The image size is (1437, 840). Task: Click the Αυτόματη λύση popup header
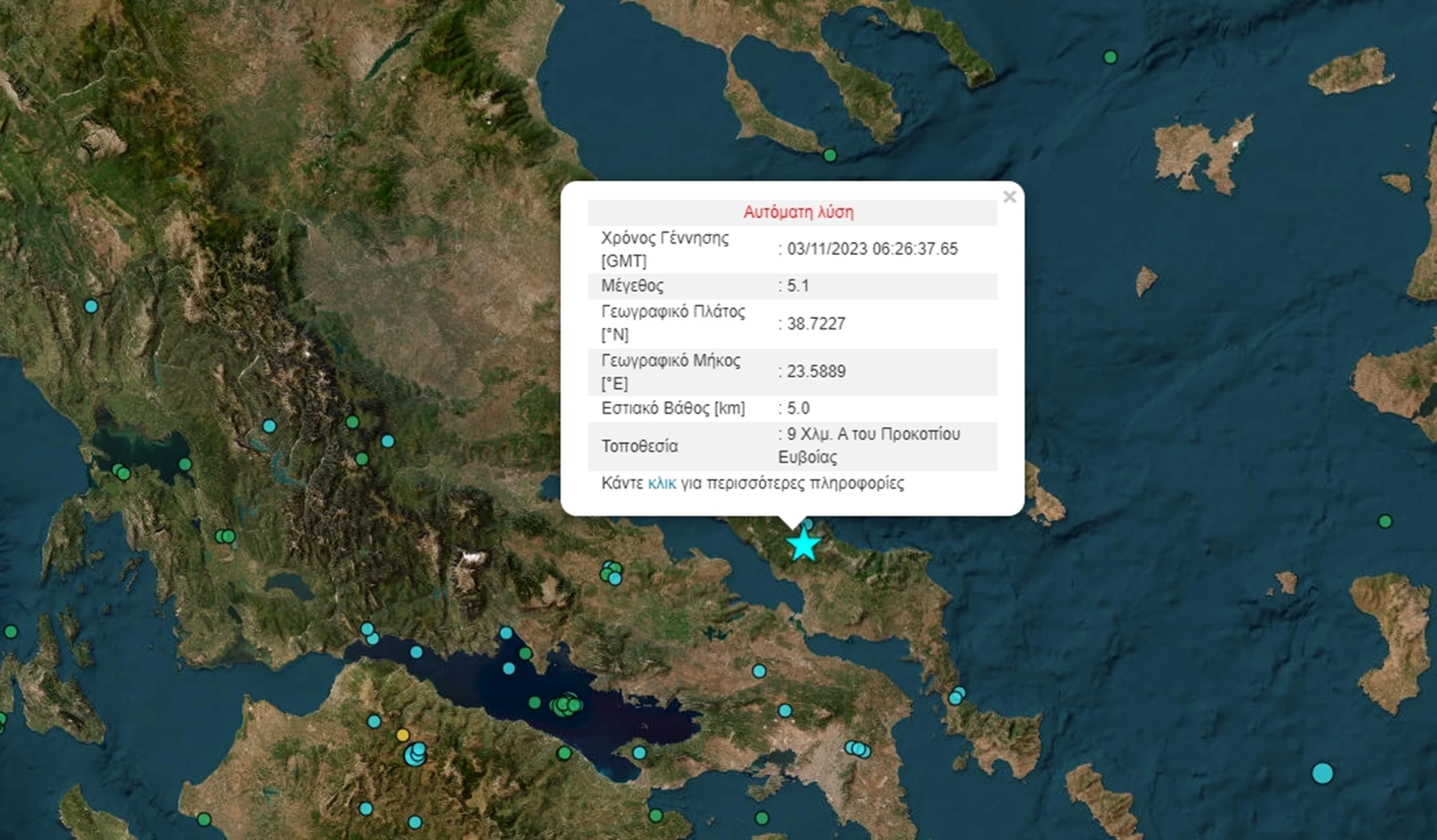click(798, 212)
